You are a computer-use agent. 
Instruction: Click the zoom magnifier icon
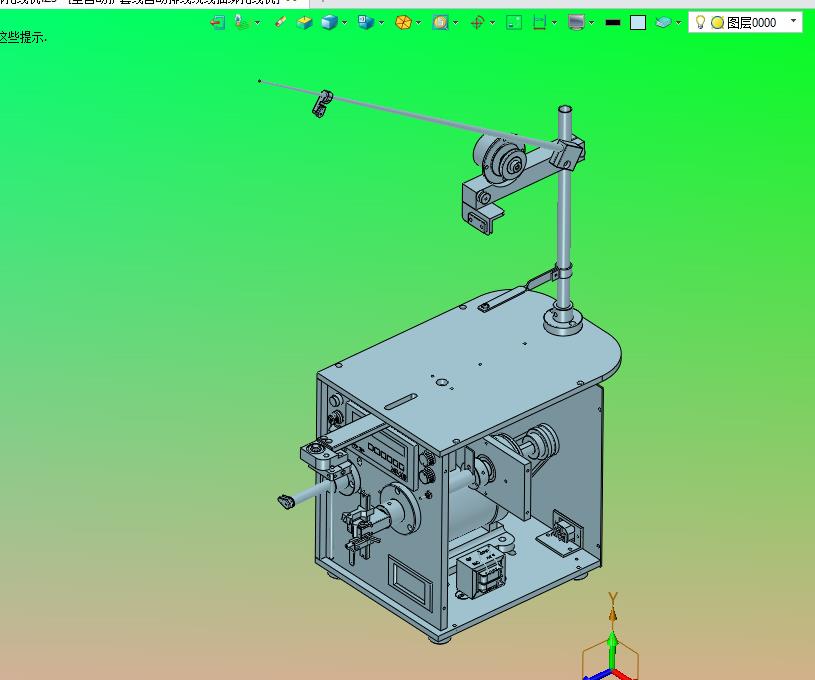click(x=440, y=22)
